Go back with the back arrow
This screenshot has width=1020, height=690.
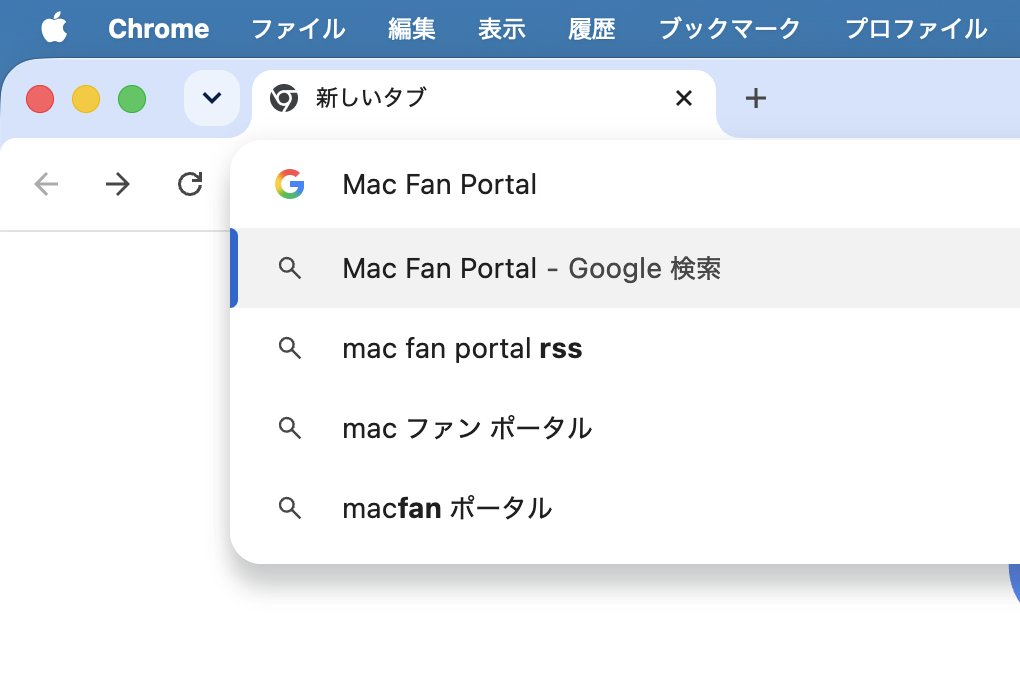[x=46, y=184]
